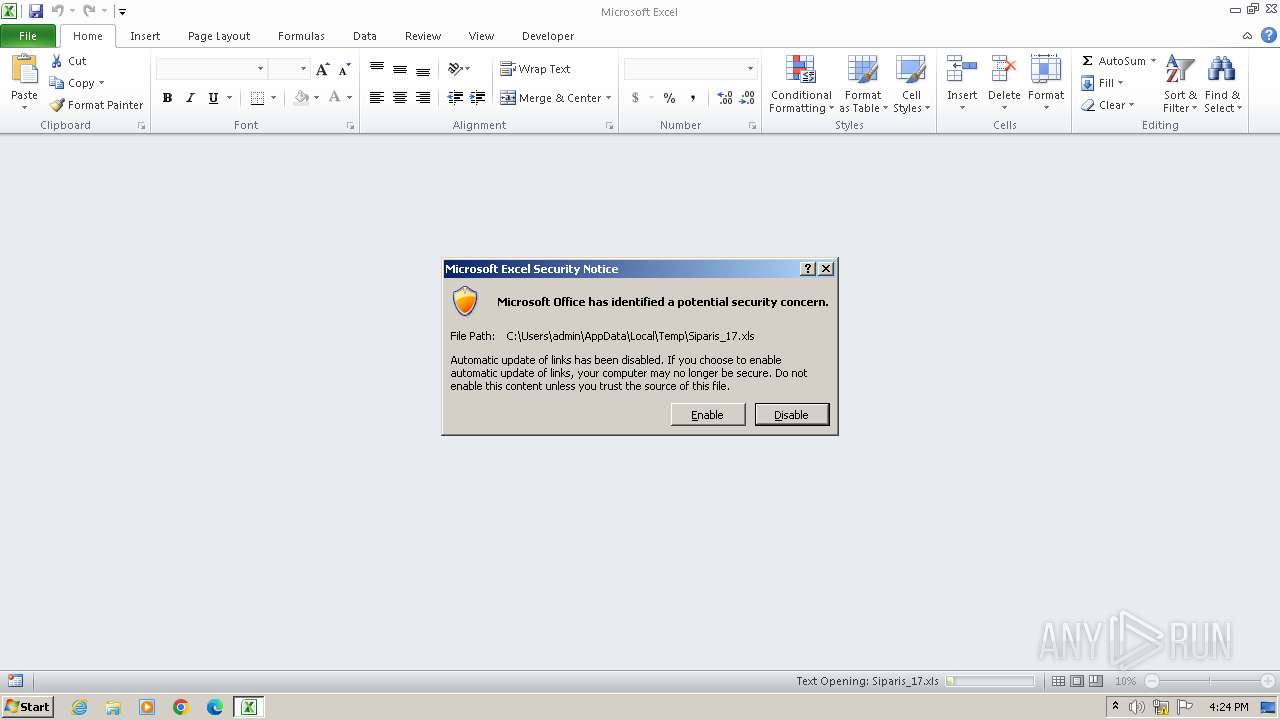The width and height of the screenshot is (1280, 720).
Task: Switch to the Data tab
Action: pos(365,36)
